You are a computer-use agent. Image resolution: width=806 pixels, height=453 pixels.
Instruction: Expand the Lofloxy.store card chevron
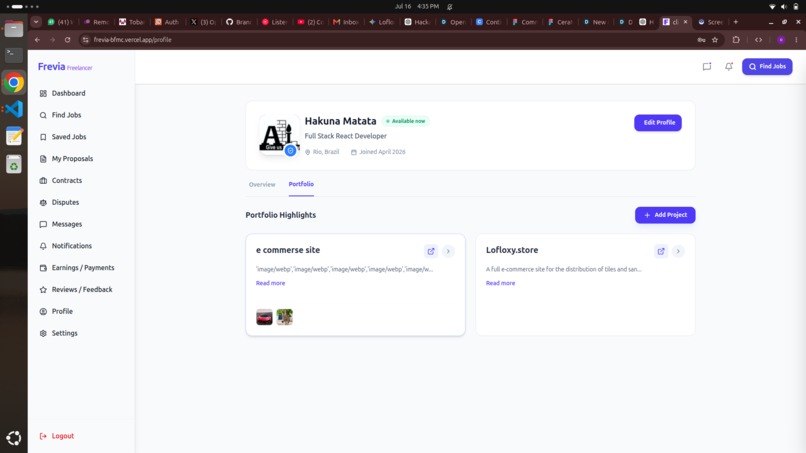click(678, 251)
